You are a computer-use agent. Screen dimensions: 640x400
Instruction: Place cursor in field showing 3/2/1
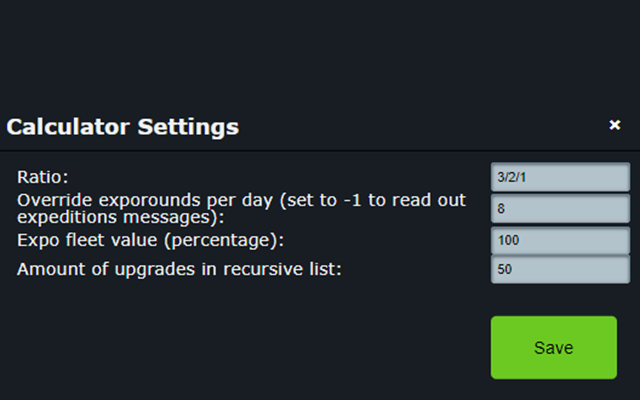(x=560, y=177)
